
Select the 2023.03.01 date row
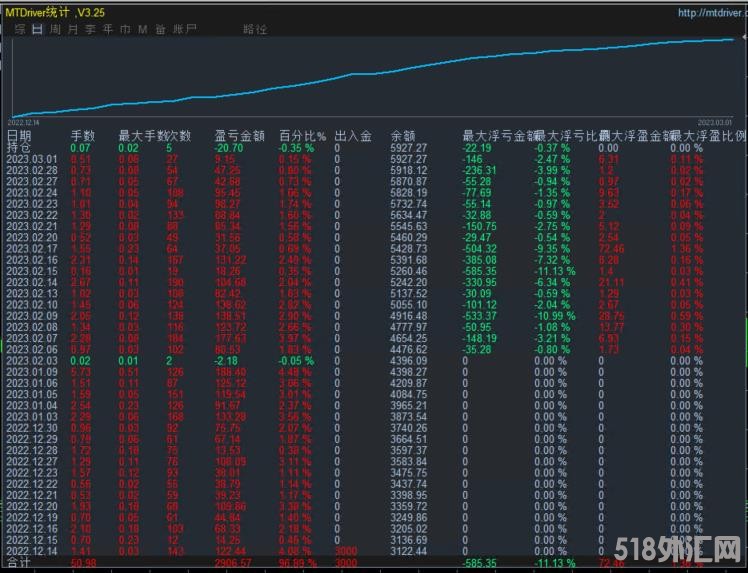(31, 159)
